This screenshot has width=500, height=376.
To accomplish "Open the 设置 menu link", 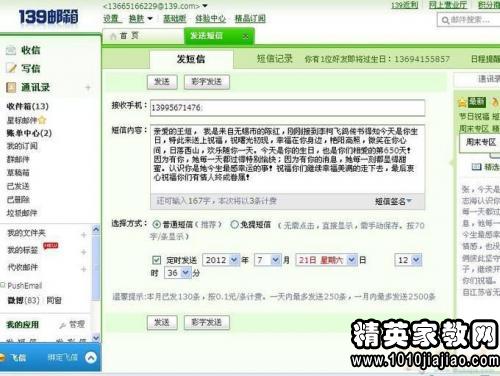I will [x=111, y=19].
